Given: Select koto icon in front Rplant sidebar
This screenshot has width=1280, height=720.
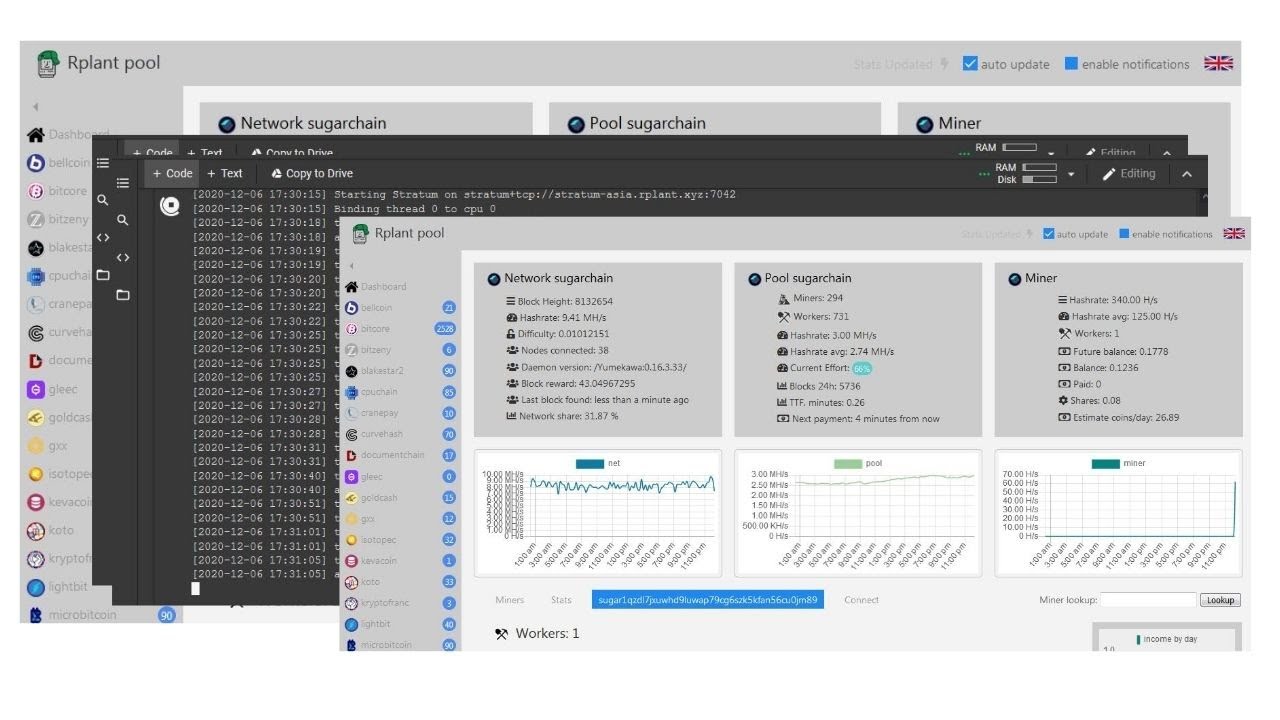Looking at the screenshot, I should click(351, 582).
